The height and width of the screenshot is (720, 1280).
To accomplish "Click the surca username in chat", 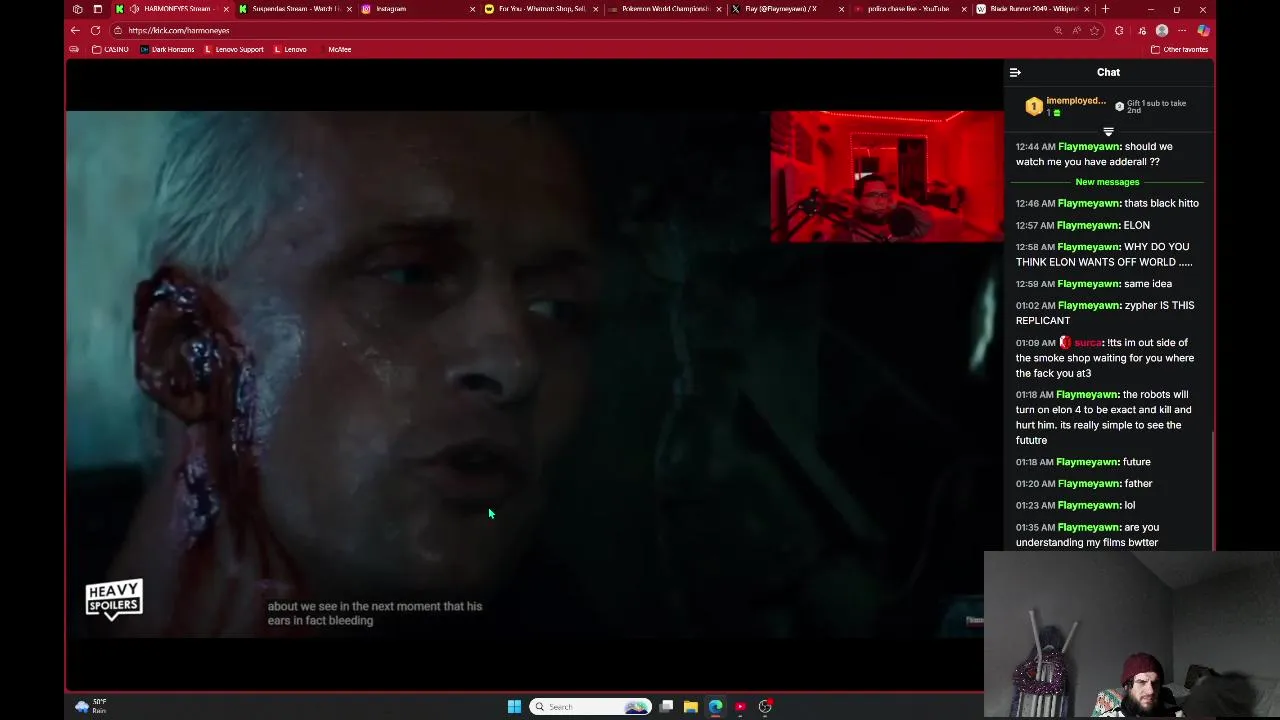I will tap(1088, 342).
